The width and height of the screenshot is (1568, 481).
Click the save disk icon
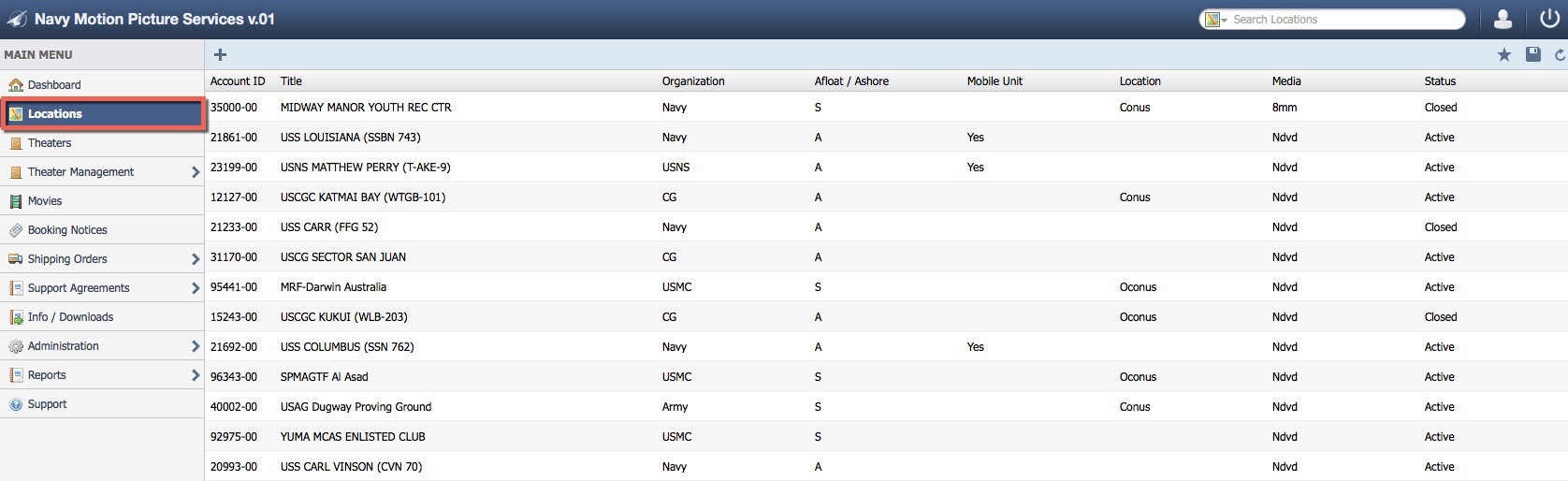1532,55
